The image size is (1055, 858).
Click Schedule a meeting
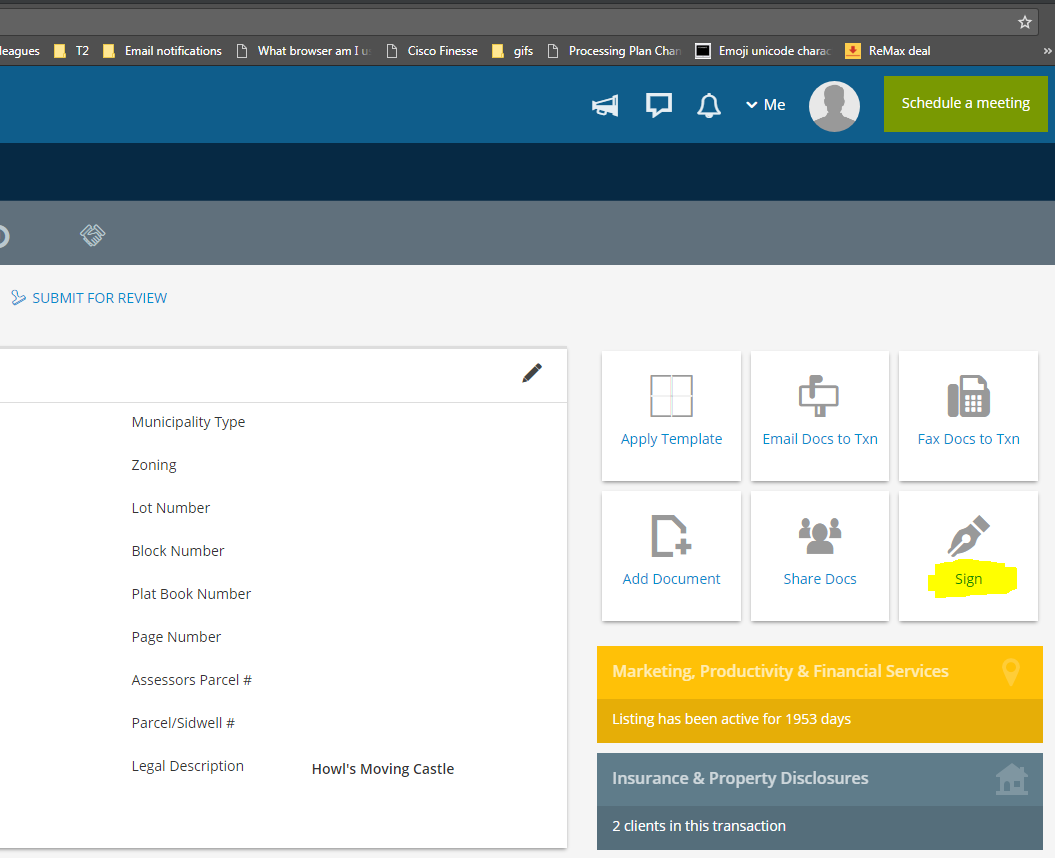pyautogui.click(x=964, y=102)
